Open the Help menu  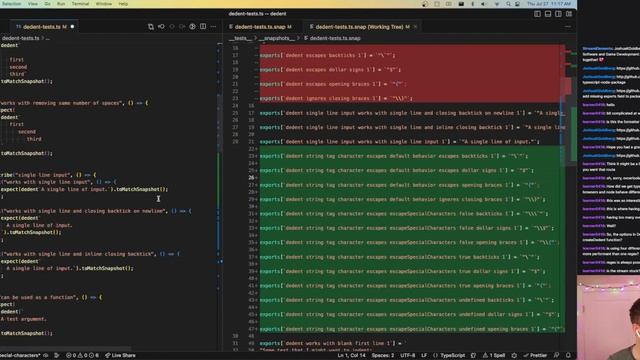coord(123,4)
